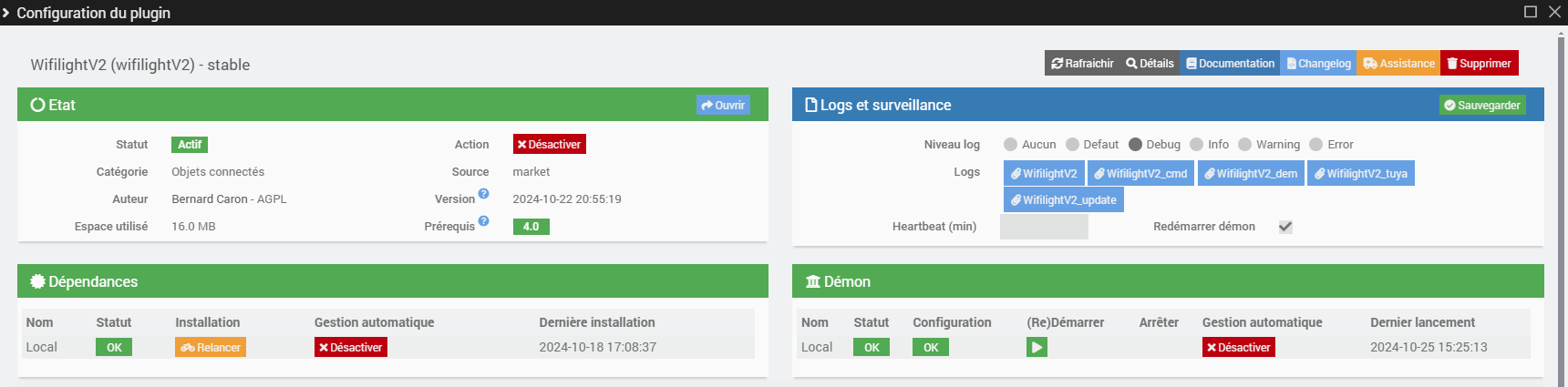Select the Error log level
This screenshot has width=1568, height=387.
(1315, 145)
